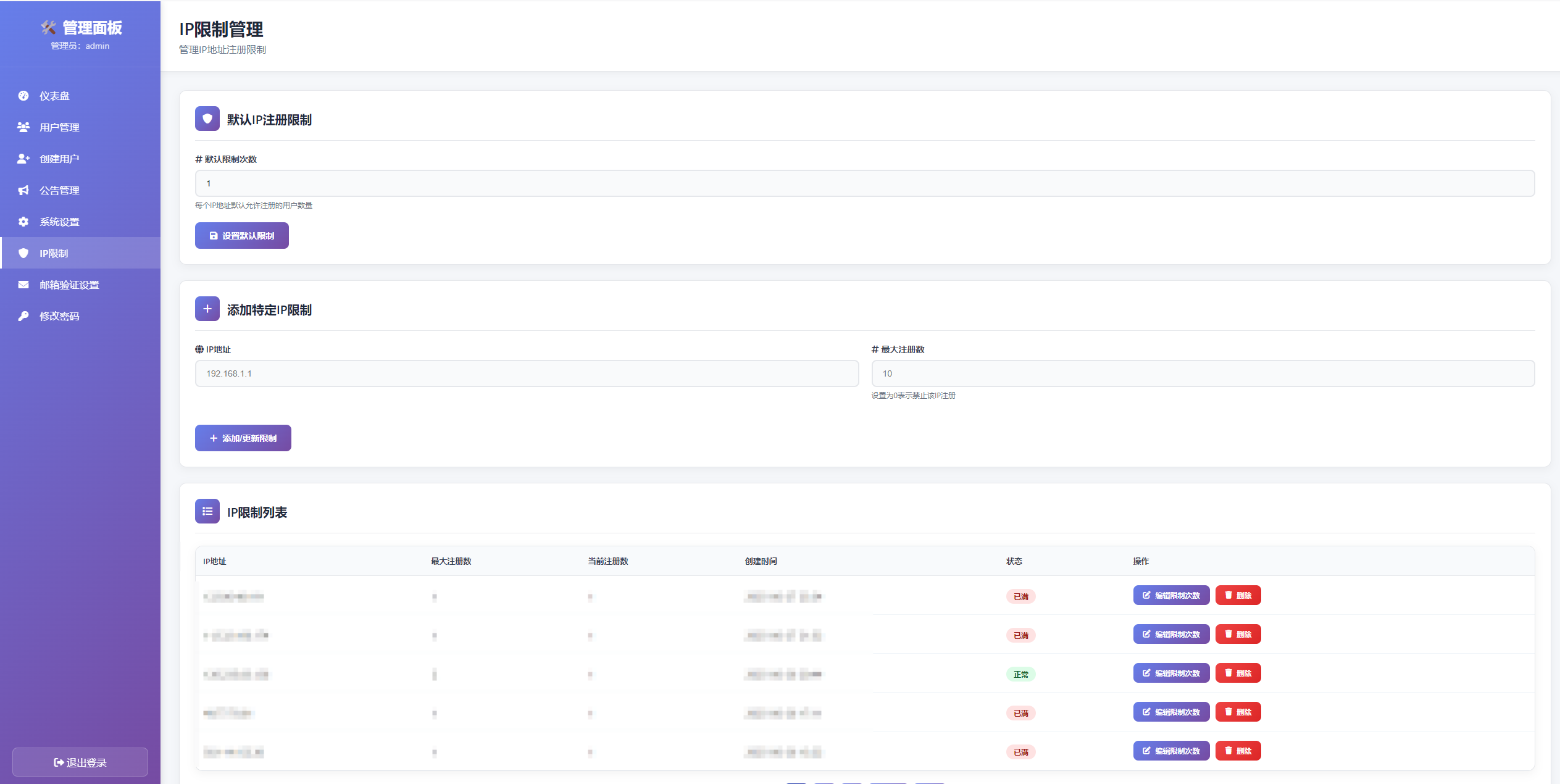This screenshot has width=1560, height=784.
Task: Click the system settings gear icon
Action: coord(23,222)
